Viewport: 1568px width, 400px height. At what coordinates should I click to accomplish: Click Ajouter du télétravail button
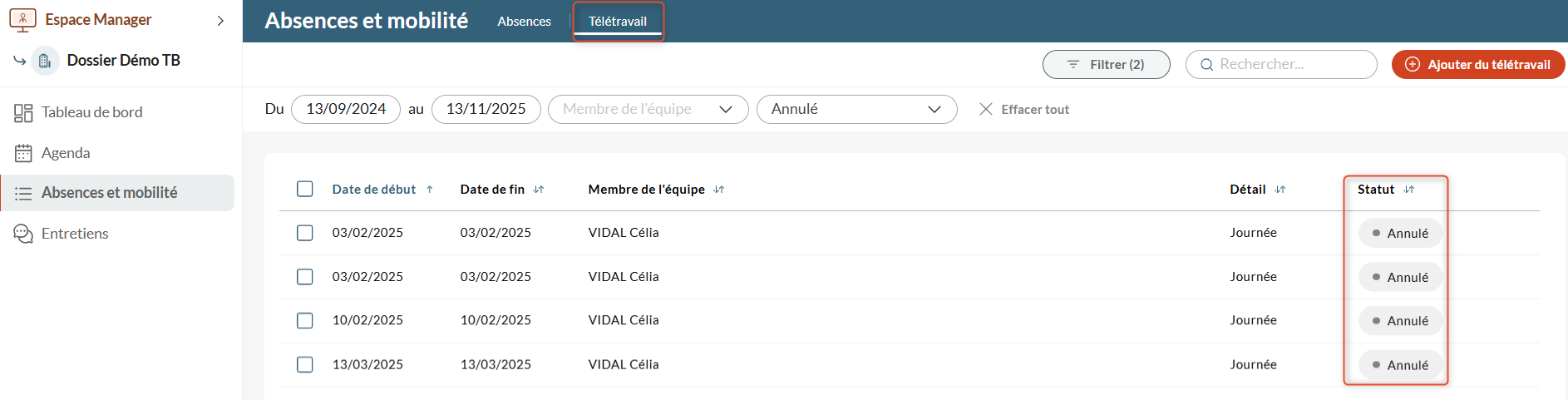click(1478, 64)
